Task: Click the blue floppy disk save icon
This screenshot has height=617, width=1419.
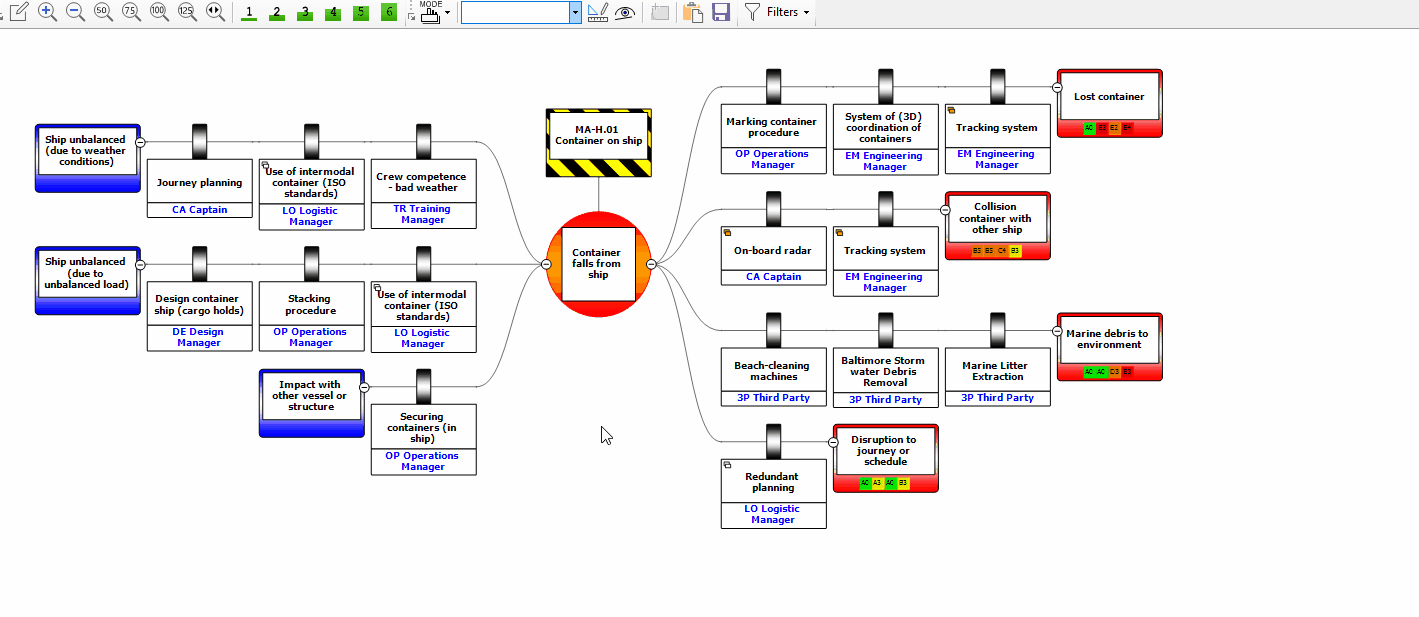Action: tap(720, 12)
